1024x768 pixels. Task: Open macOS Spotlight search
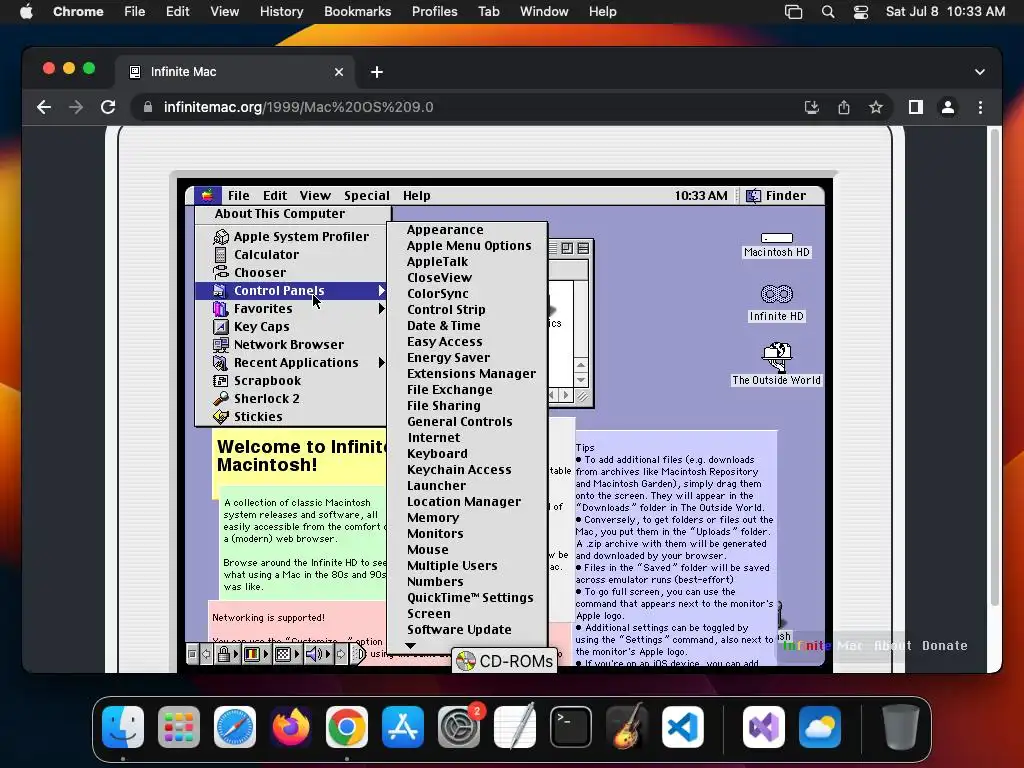tap(827, 12)
